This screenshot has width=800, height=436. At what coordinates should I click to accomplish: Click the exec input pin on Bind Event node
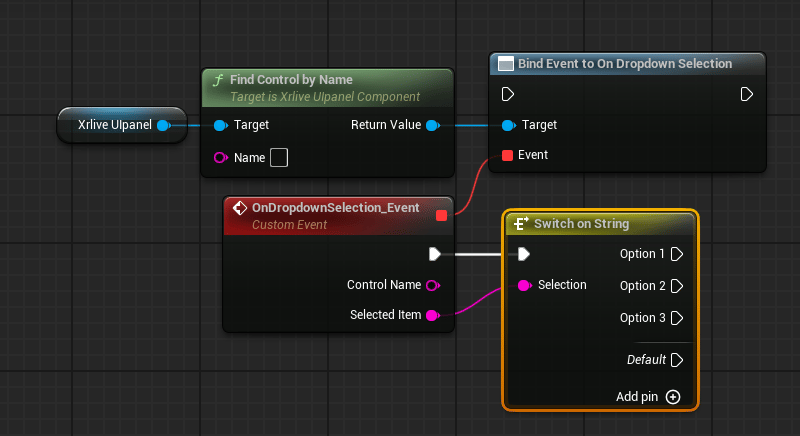pyautogui.click(x=508, y=94)
